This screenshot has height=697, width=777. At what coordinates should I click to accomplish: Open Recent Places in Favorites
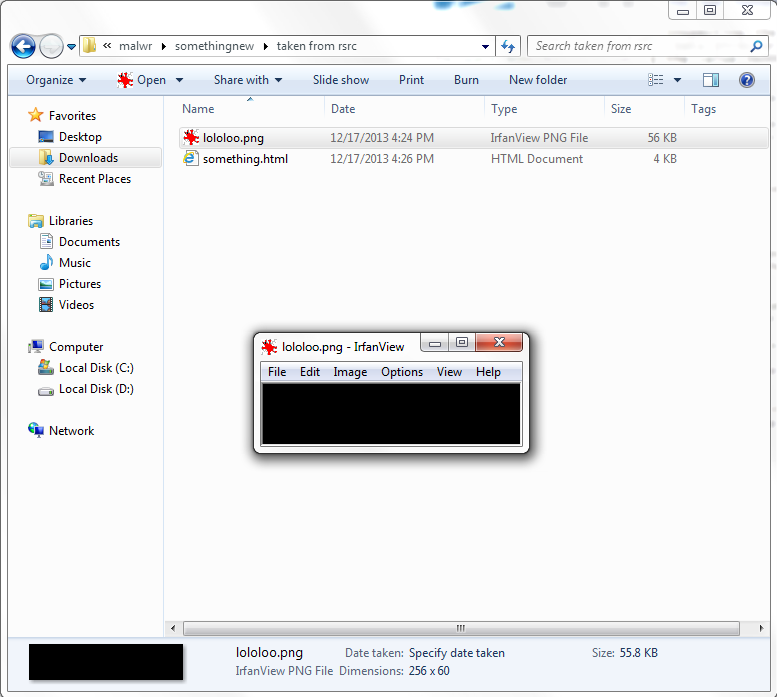[x=95, y=179]
